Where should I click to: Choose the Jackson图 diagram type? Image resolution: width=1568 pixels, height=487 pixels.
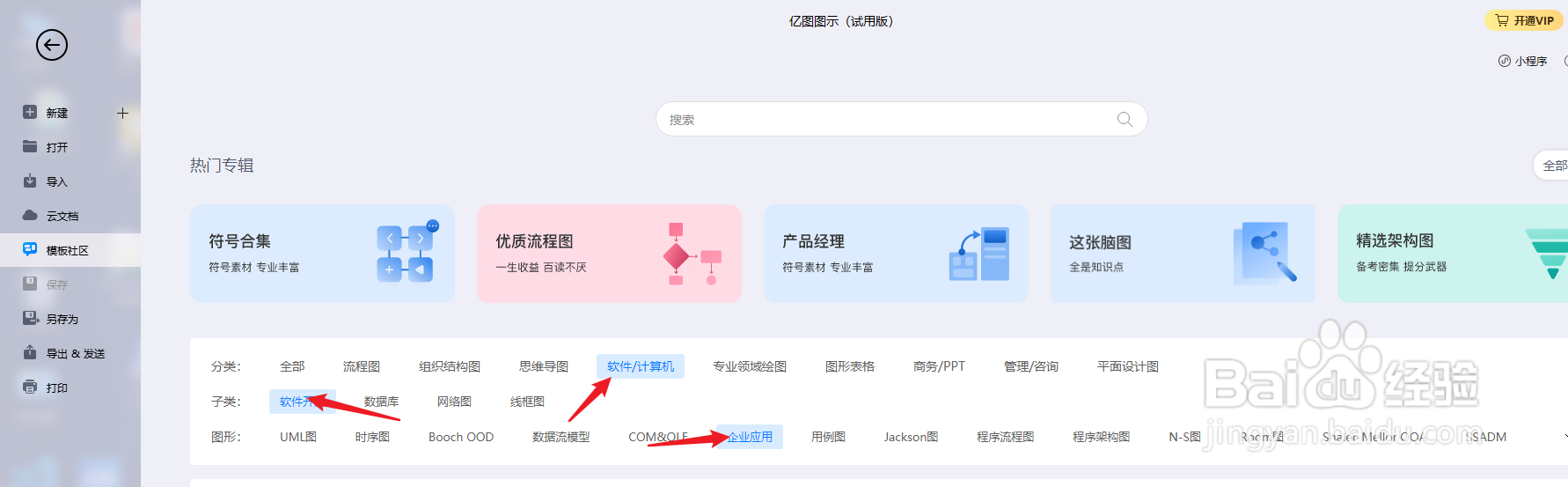[911, 437]
